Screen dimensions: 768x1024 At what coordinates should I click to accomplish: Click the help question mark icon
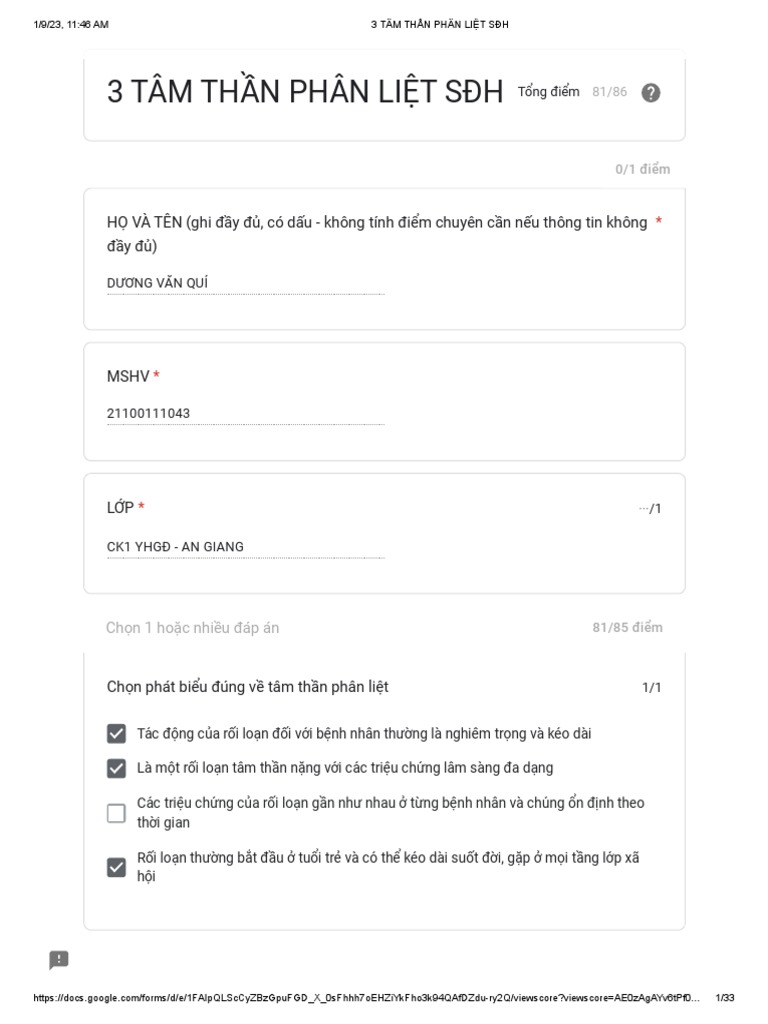[x=650, y=93]
